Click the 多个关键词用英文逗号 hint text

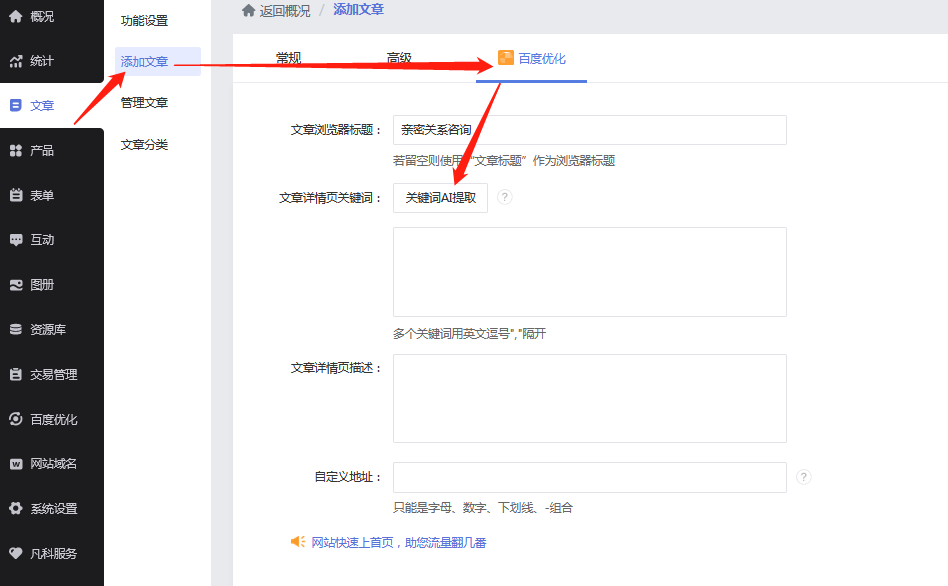[470, 334]
